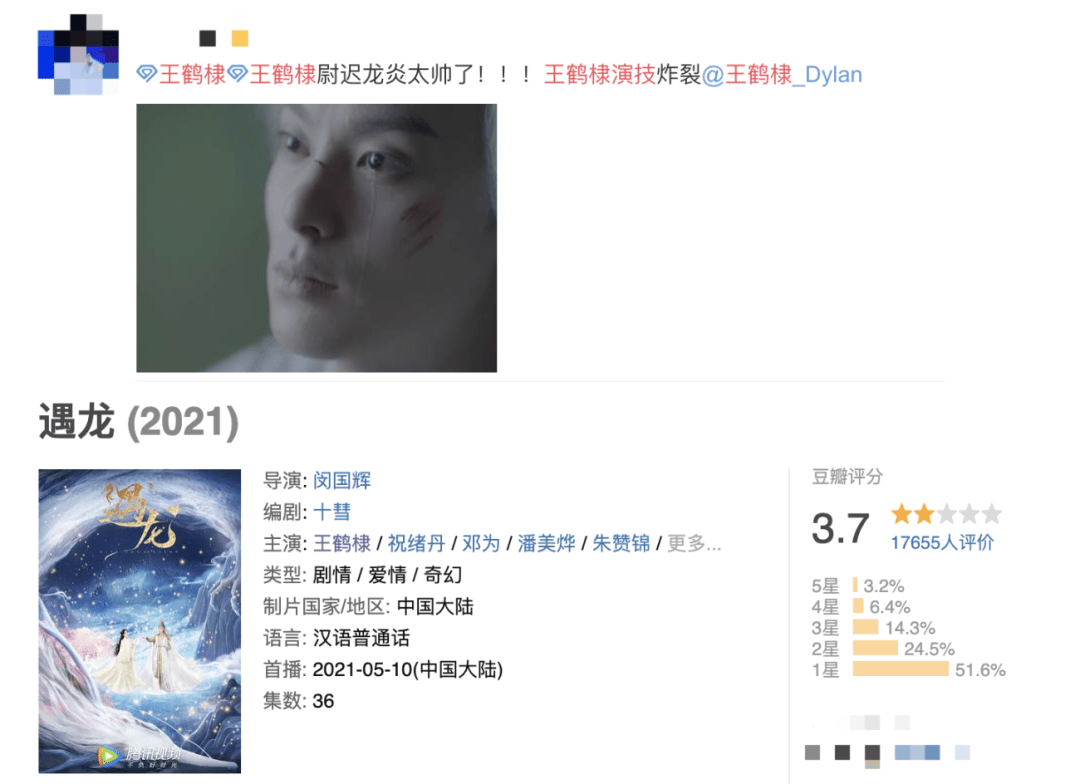Image resolution: width=1080 pixels, height=784 pixels.
Task: Open director 闵国辉 page
Action: point(342,480)
